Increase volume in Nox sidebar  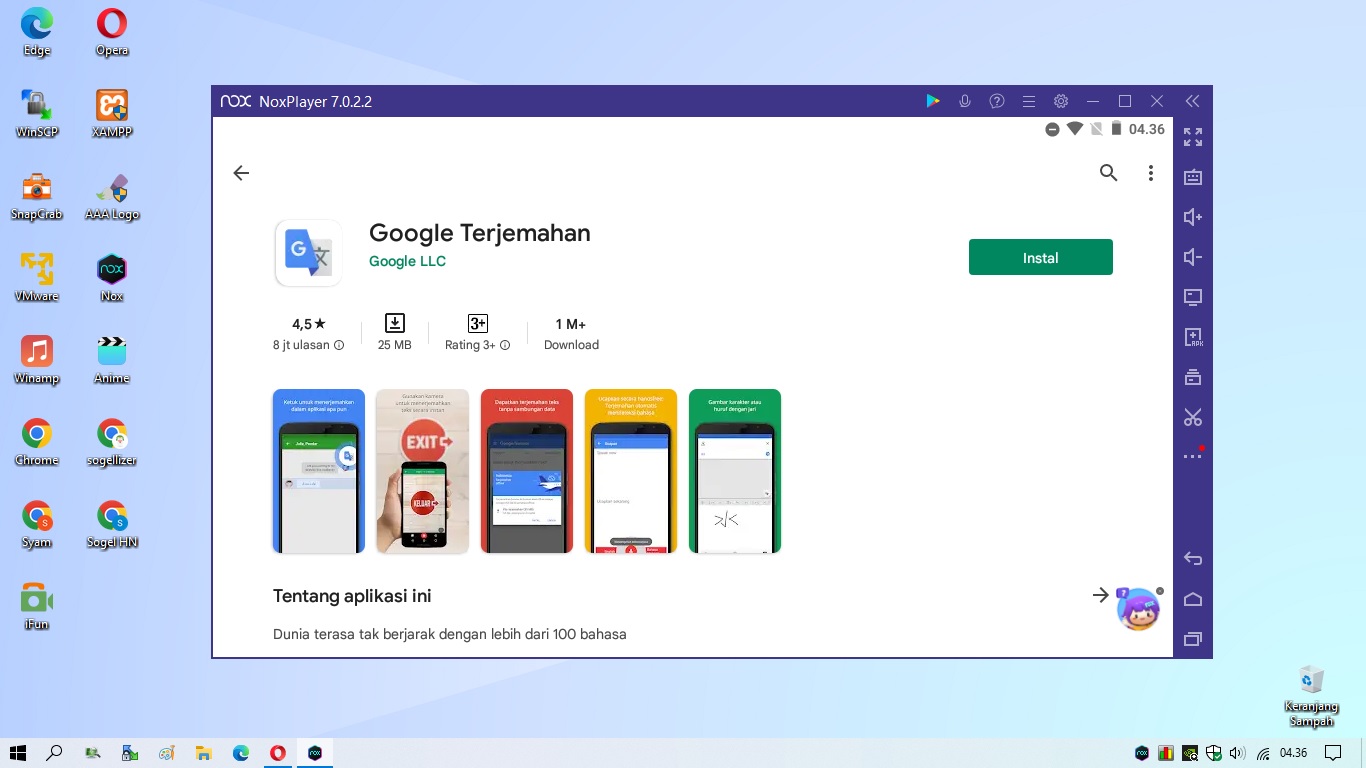pyautogui.click(x=1193, y=217)
